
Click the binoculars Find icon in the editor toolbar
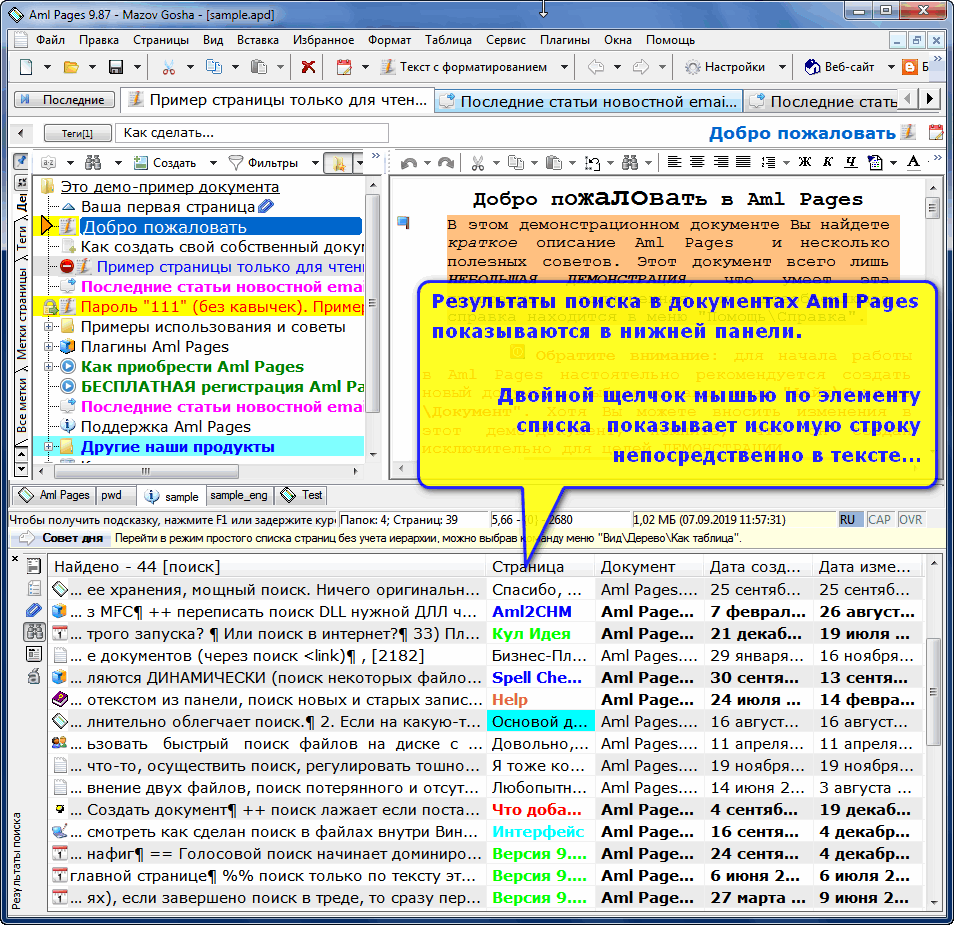[630, 162]
